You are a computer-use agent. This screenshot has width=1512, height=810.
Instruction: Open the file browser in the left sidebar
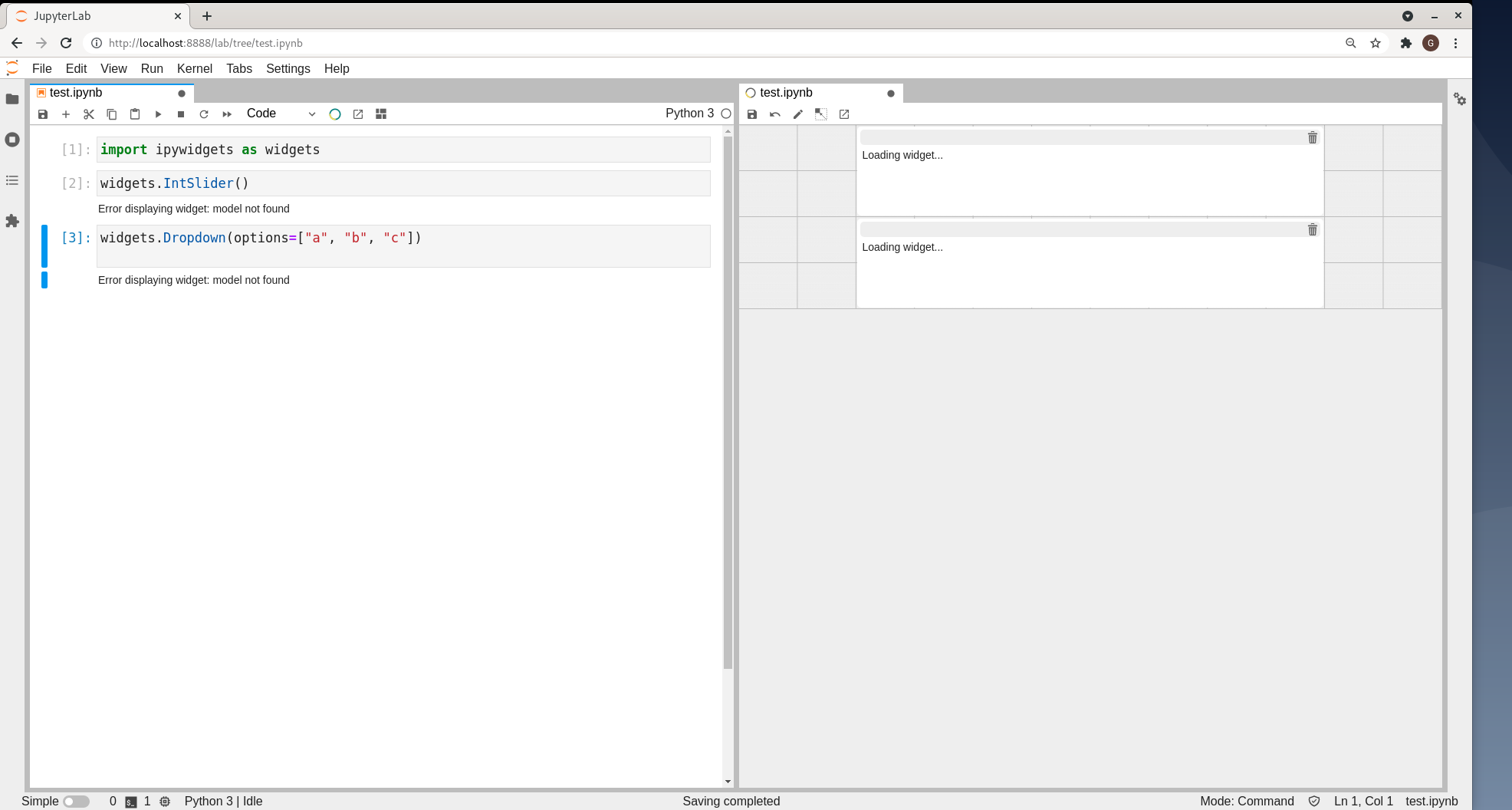tap(12, 99)
